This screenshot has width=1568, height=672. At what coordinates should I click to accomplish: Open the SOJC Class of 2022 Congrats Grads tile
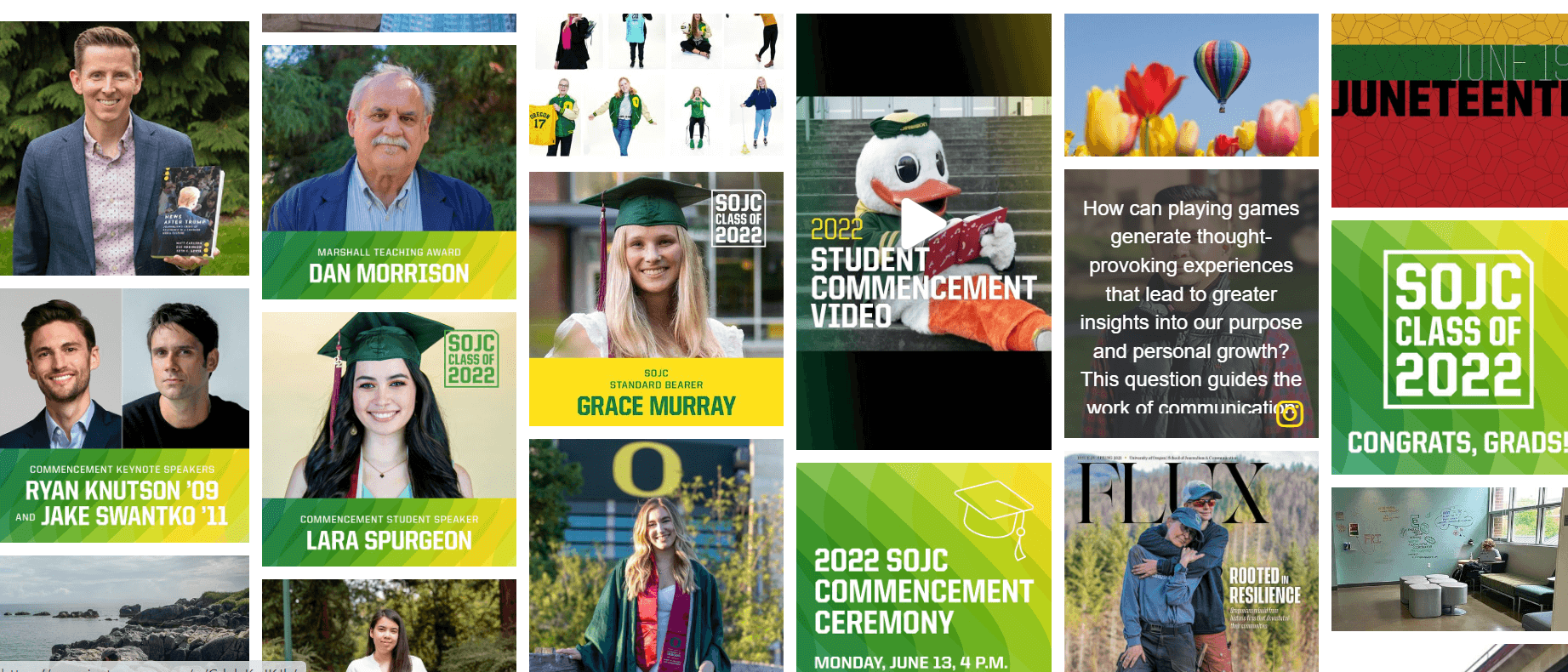pyautogui.click(x=1450, y=347)
